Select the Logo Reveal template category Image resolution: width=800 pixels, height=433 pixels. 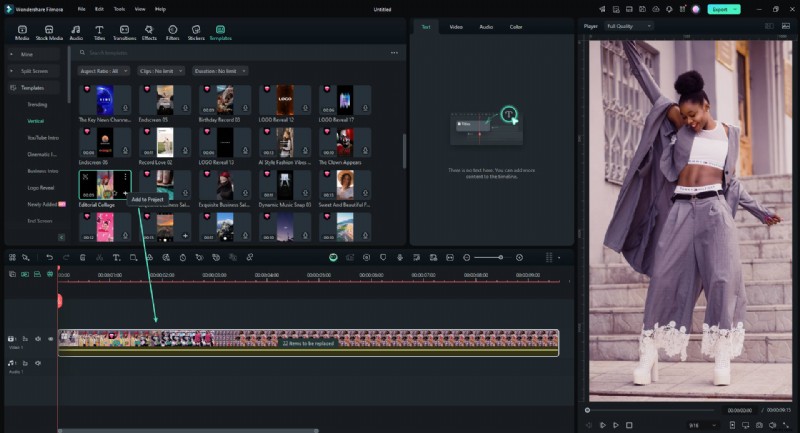41,187
